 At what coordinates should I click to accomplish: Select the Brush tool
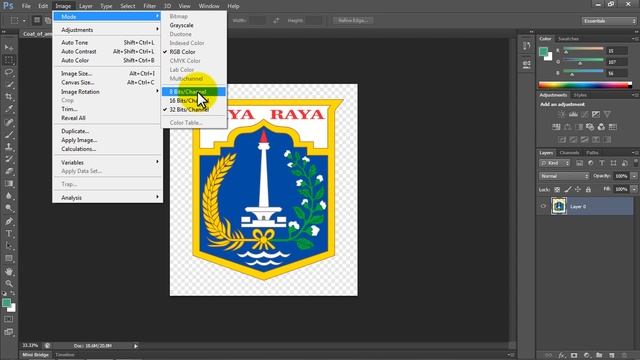tap(9, 134)
